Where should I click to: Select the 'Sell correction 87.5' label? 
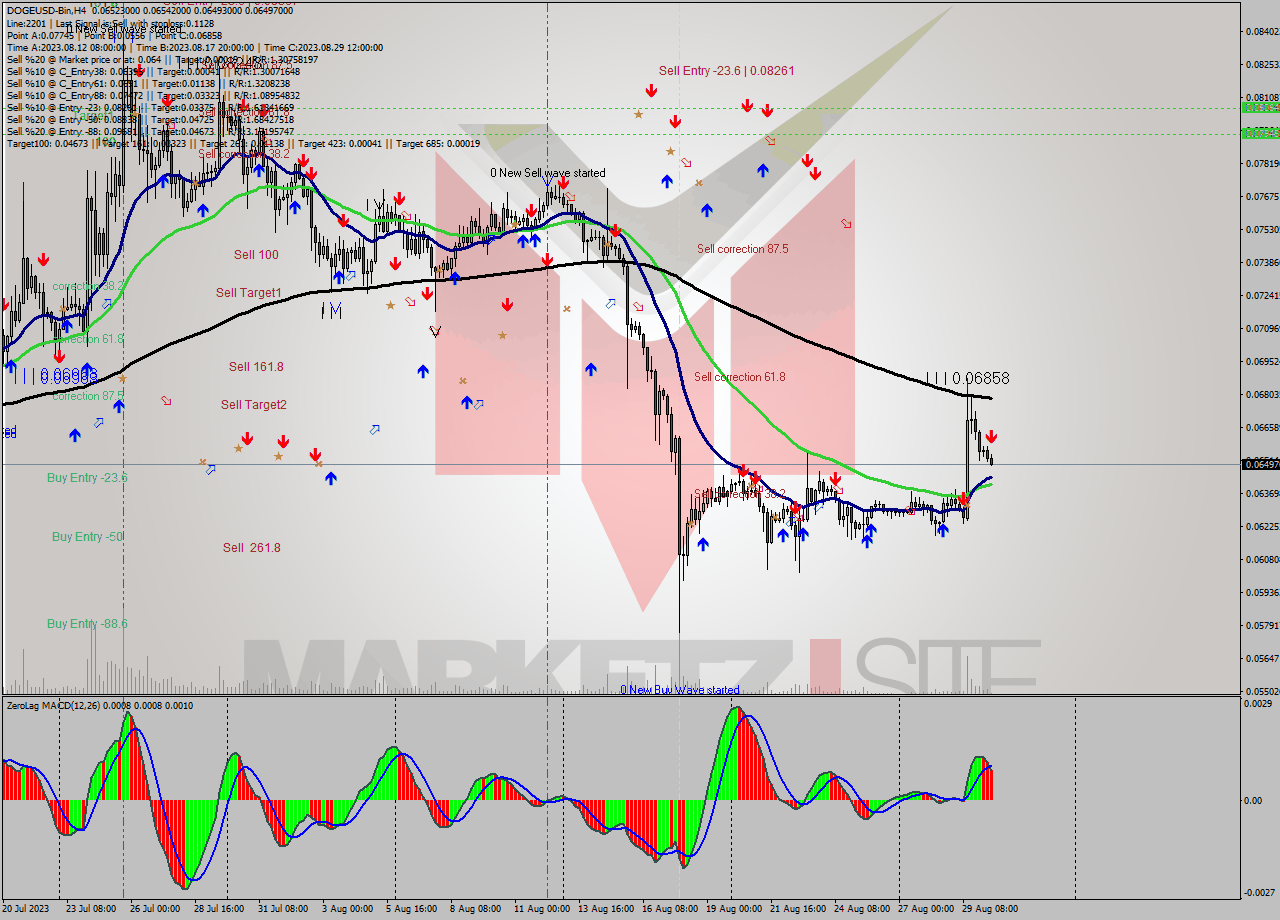742,249
